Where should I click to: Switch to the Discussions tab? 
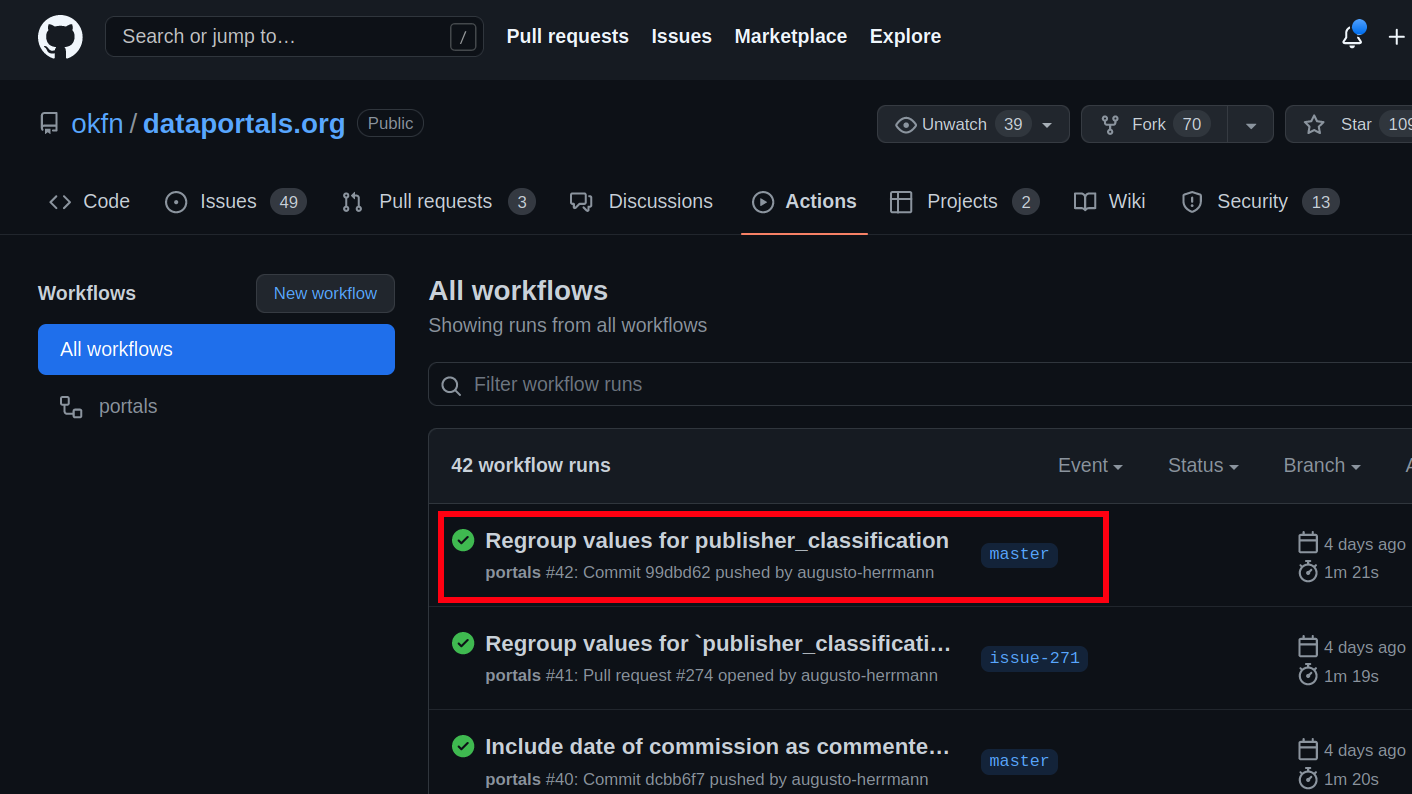click(659, 201)
